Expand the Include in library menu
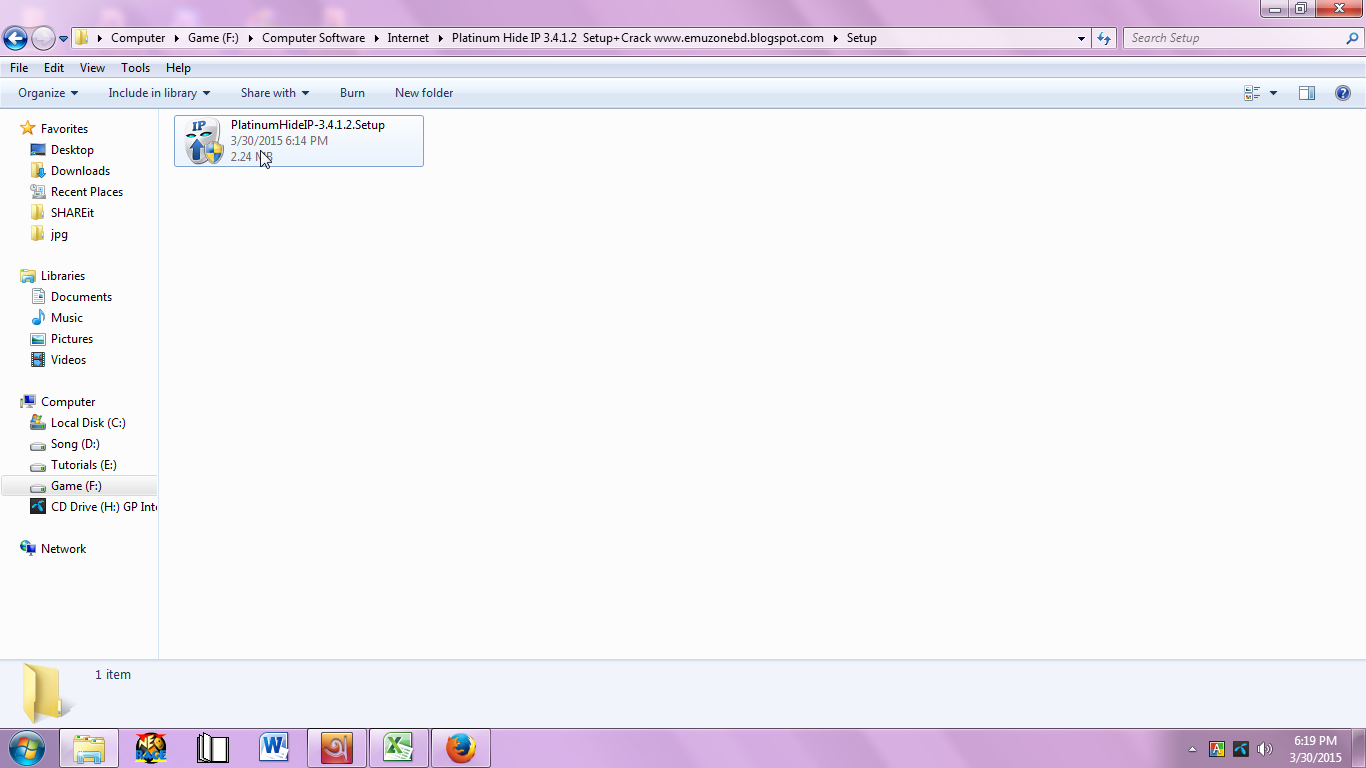Viewport: 1366px width, 768px height. pyautogui.click(x=159, y=93)
